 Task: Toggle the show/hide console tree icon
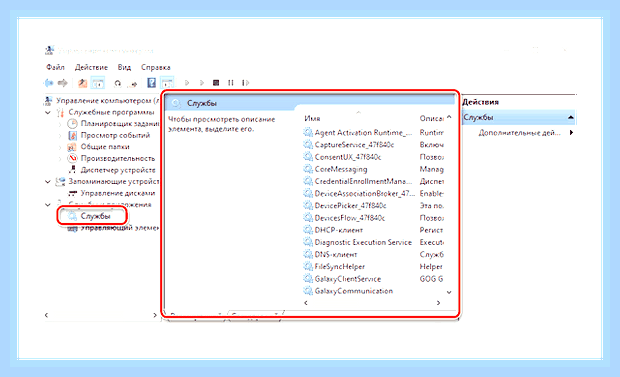tap(98, 83)
